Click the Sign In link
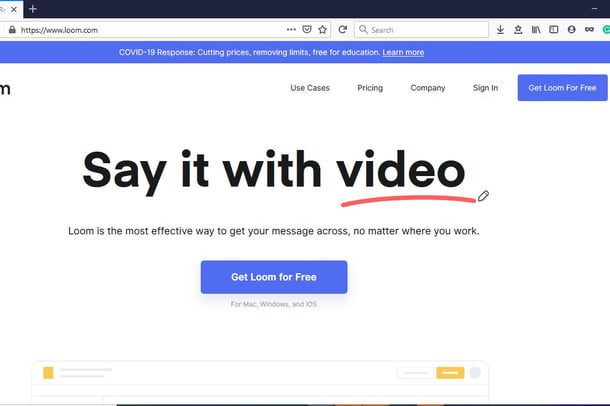This screenshot has height=406, width=610. 485,88
